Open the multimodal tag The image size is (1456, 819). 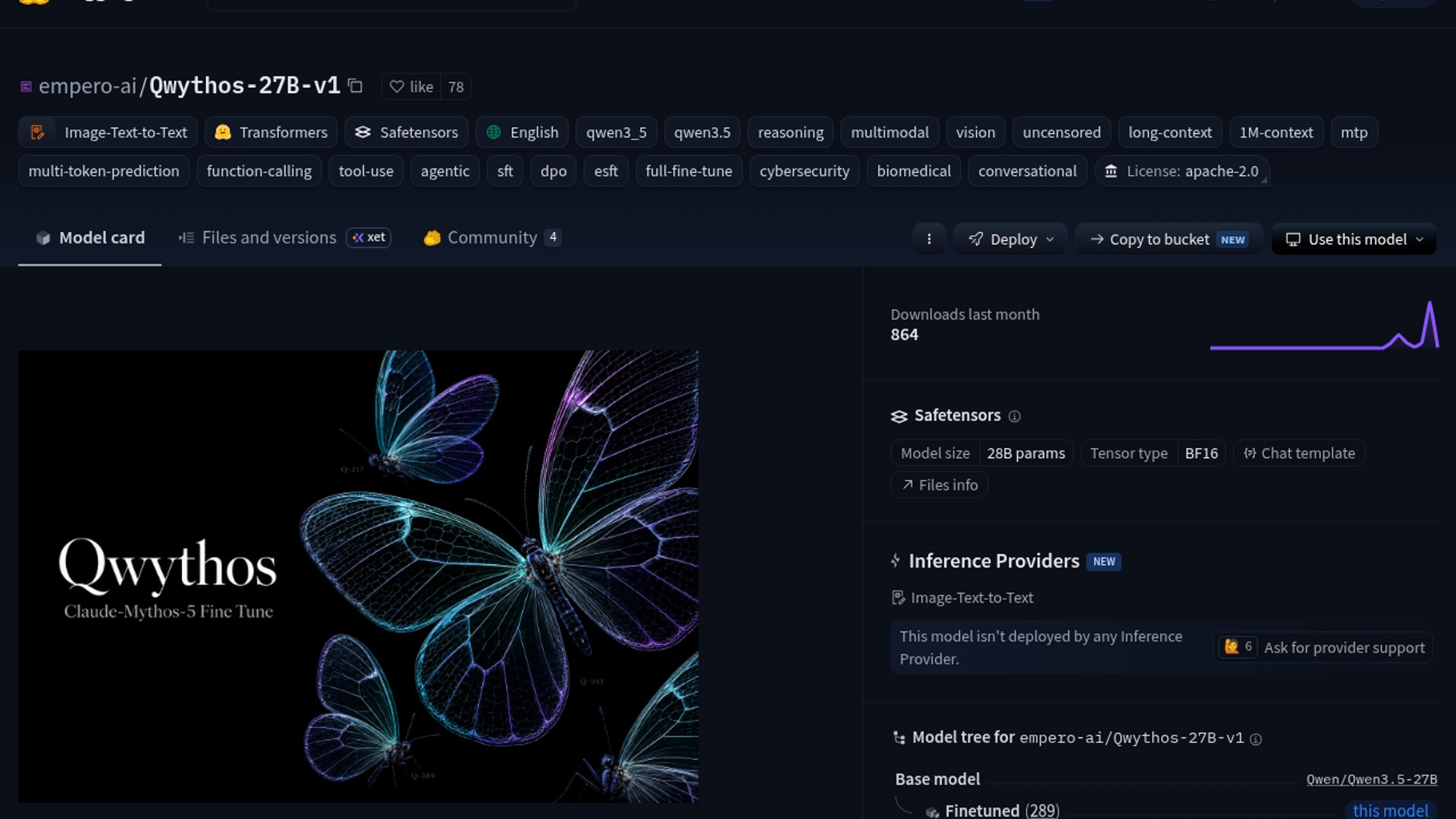(x=890, y=132)
